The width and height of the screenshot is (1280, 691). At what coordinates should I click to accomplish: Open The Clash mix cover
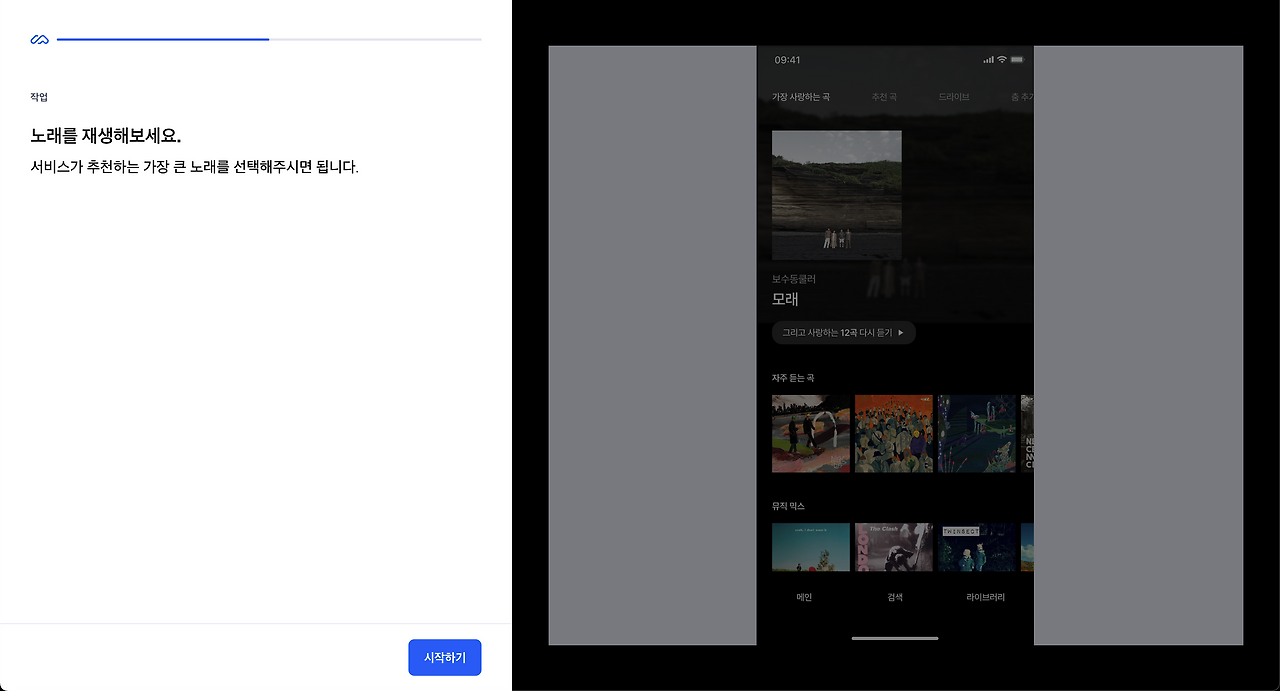click(894, 547)
